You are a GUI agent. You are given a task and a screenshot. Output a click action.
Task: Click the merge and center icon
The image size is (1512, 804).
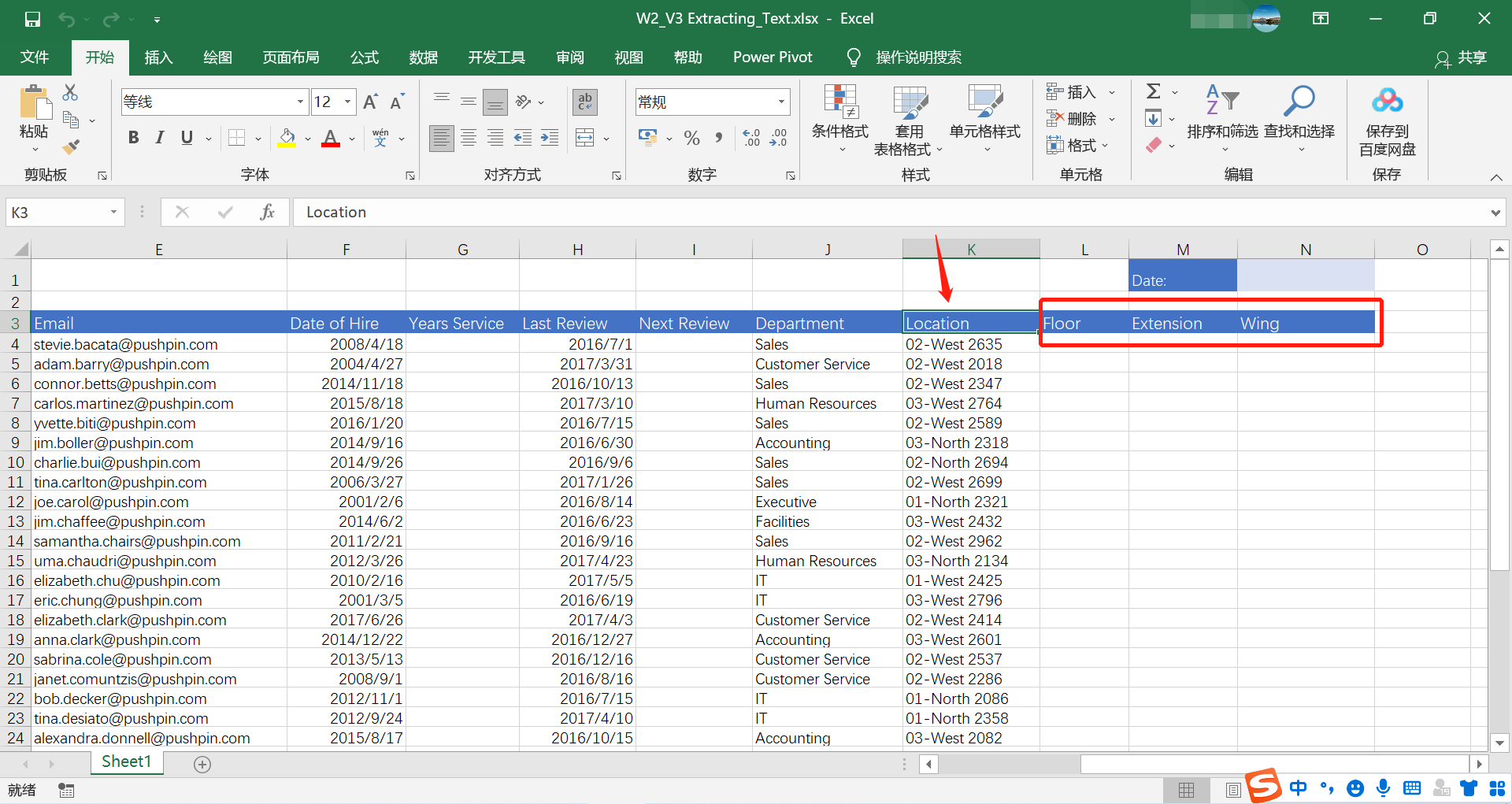coord(585,139)
